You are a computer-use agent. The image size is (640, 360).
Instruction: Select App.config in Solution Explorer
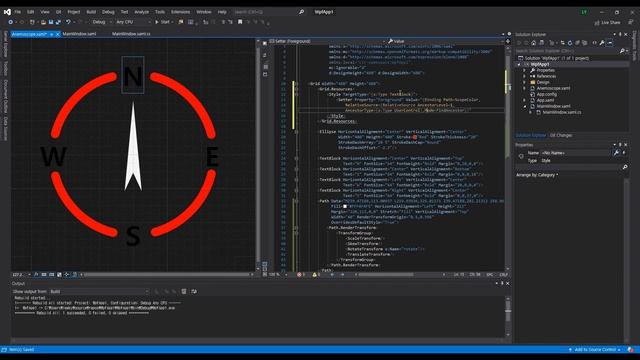pos(547,94)
